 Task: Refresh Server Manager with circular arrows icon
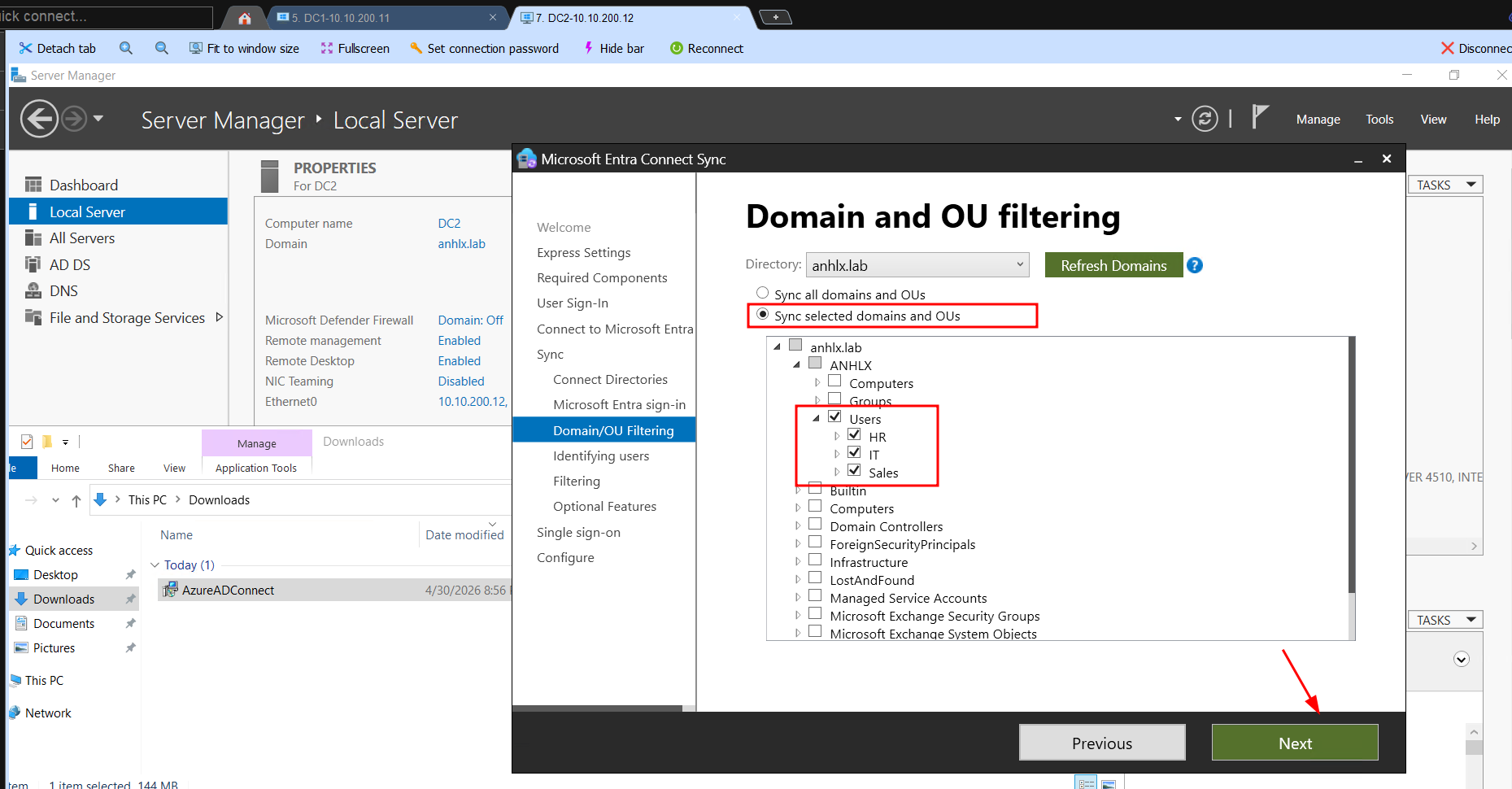click(1205, 119)
